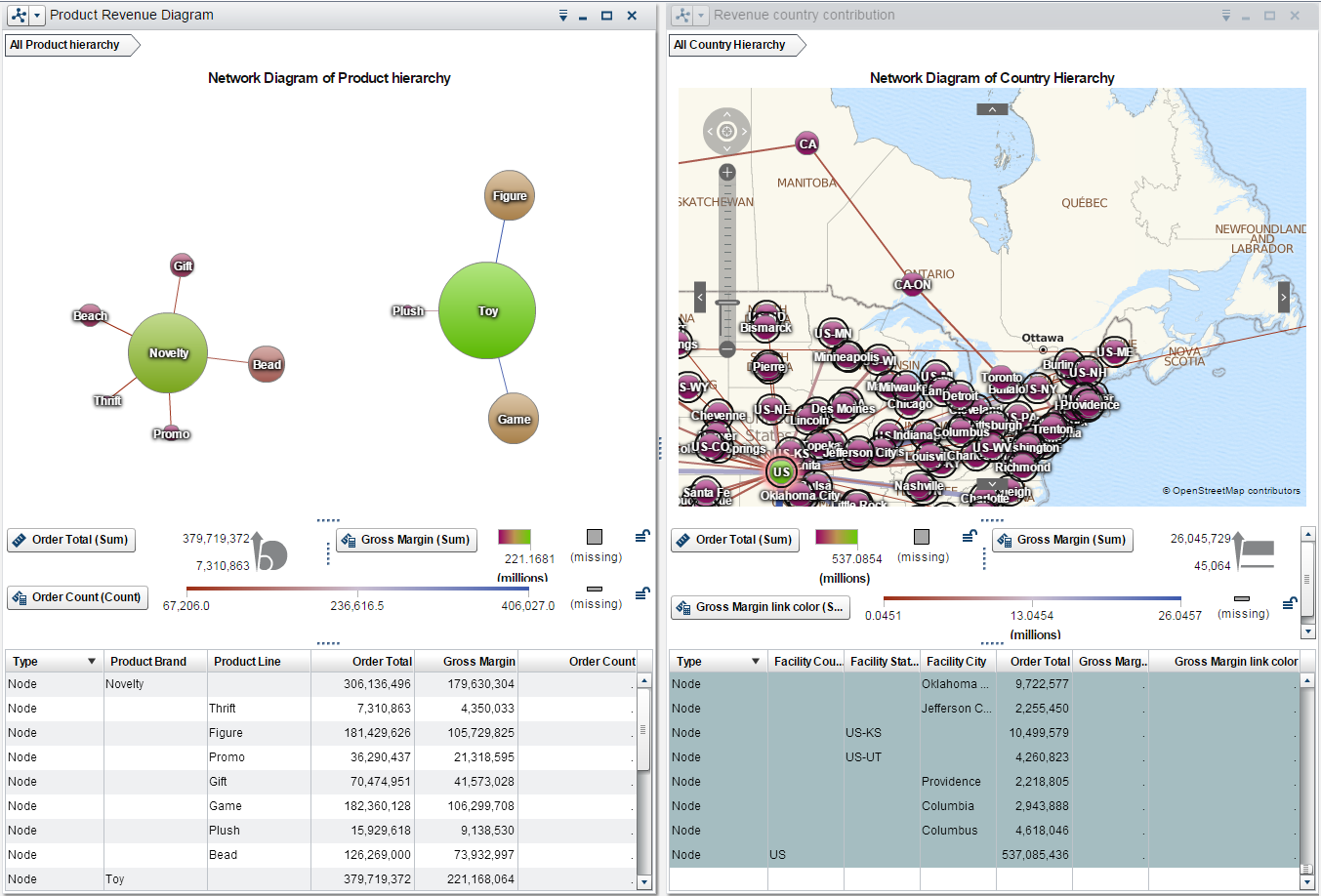Viewport: 1321px width, 896px height.
Task: Zoom in with the map plus icon
Action: click(x=726, y=171)
